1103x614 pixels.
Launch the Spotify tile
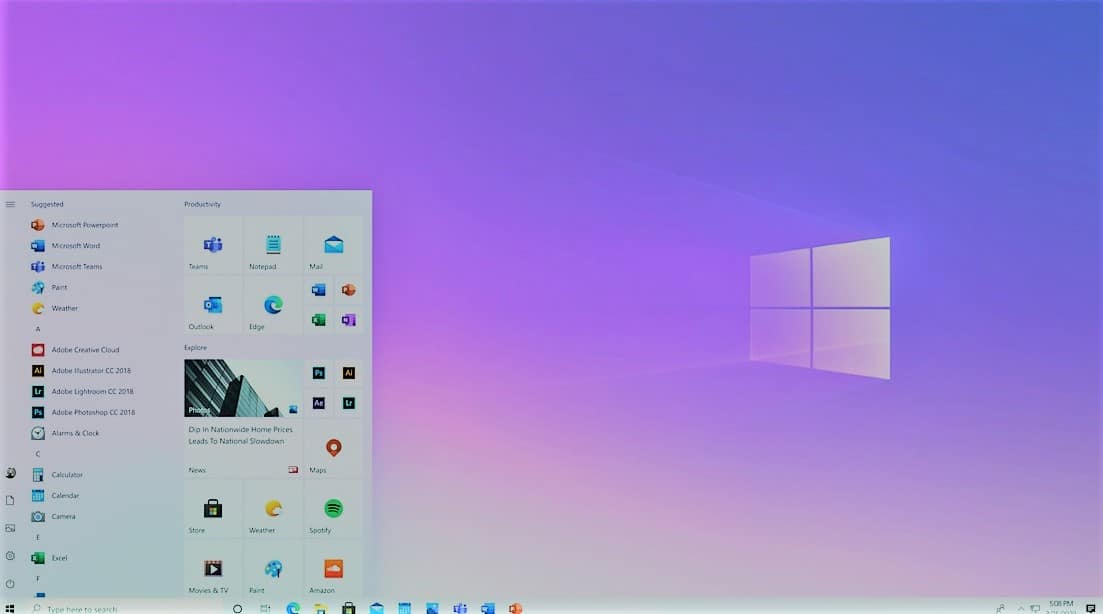point(333,509)
